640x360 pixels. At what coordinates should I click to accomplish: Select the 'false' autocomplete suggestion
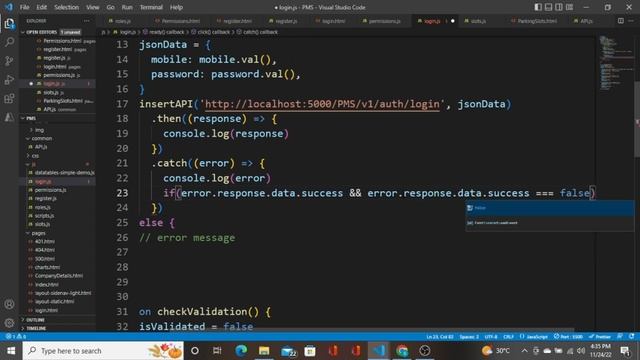pyautogui.click(x=550, y=208)
